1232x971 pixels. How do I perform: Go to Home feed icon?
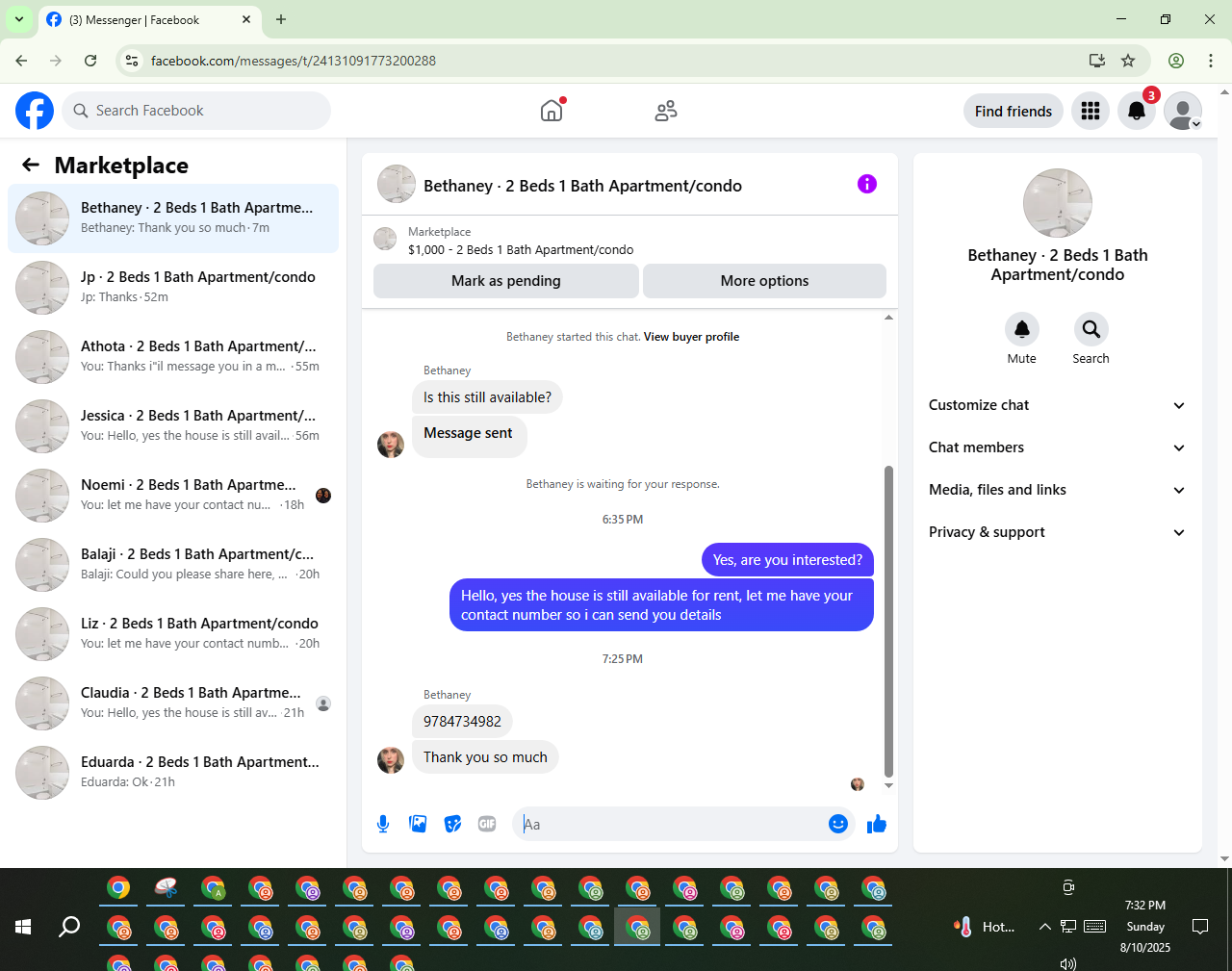[552, 111]
